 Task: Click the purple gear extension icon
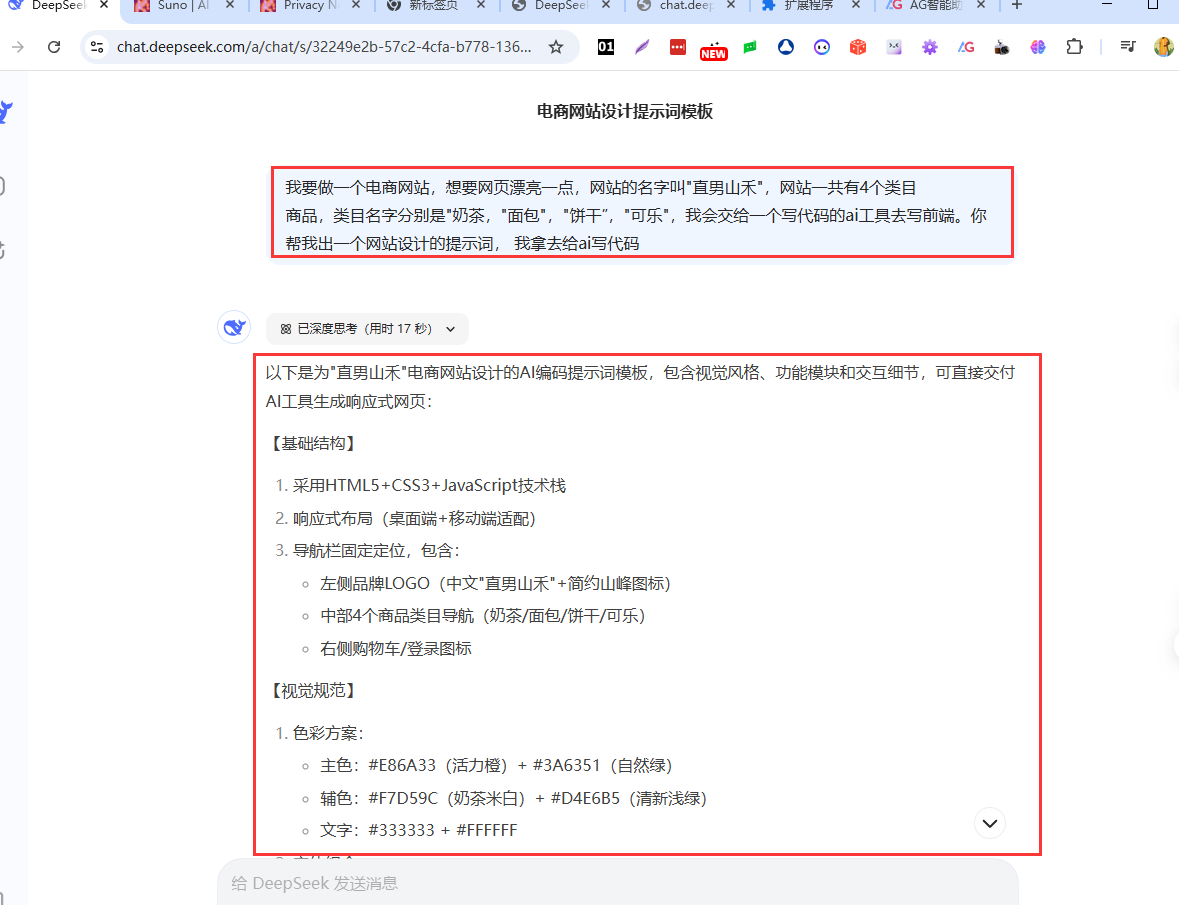pyautogui.click(x=930, y=47)
